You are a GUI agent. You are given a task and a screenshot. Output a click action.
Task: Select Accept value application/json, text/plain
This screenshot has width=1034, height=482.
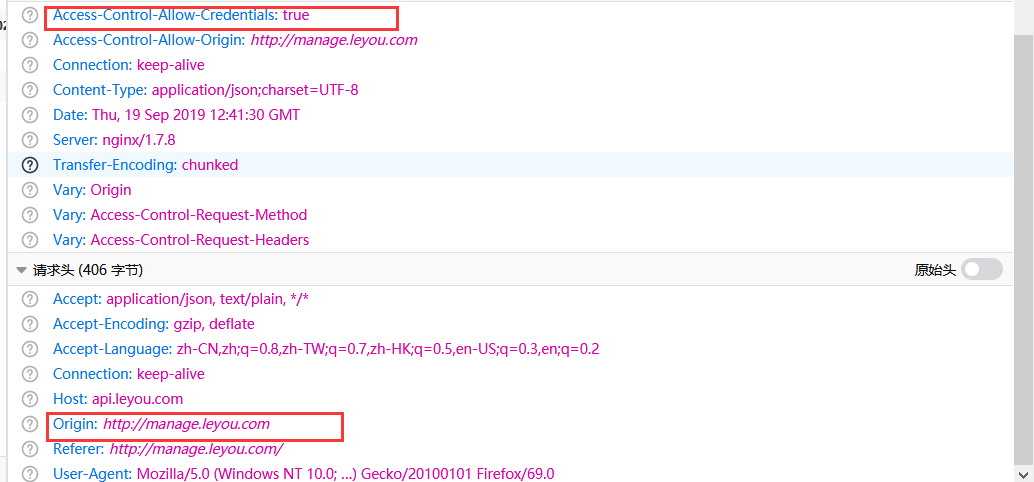(208, 299)
